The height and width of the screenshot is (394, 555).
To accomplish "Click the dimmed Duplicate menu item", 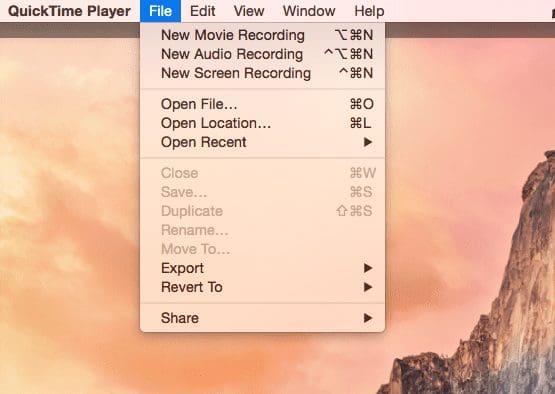I will click(x=263, y=211).
